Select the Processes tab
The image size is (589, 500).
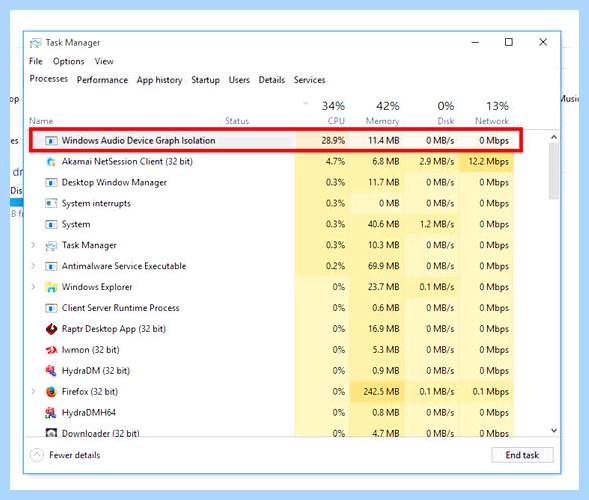point(48,79)
